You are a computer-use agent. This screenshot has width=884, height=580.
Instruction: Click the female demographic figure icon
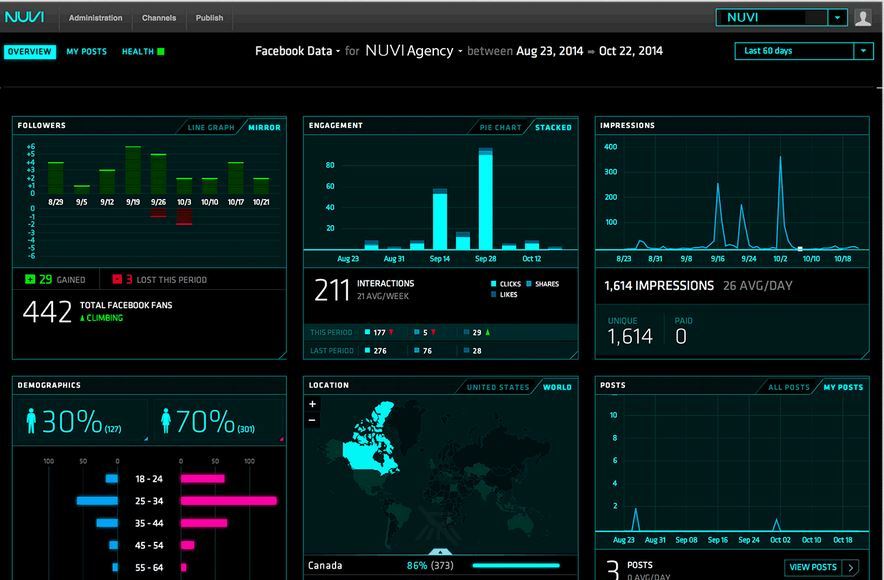(166, 421)
